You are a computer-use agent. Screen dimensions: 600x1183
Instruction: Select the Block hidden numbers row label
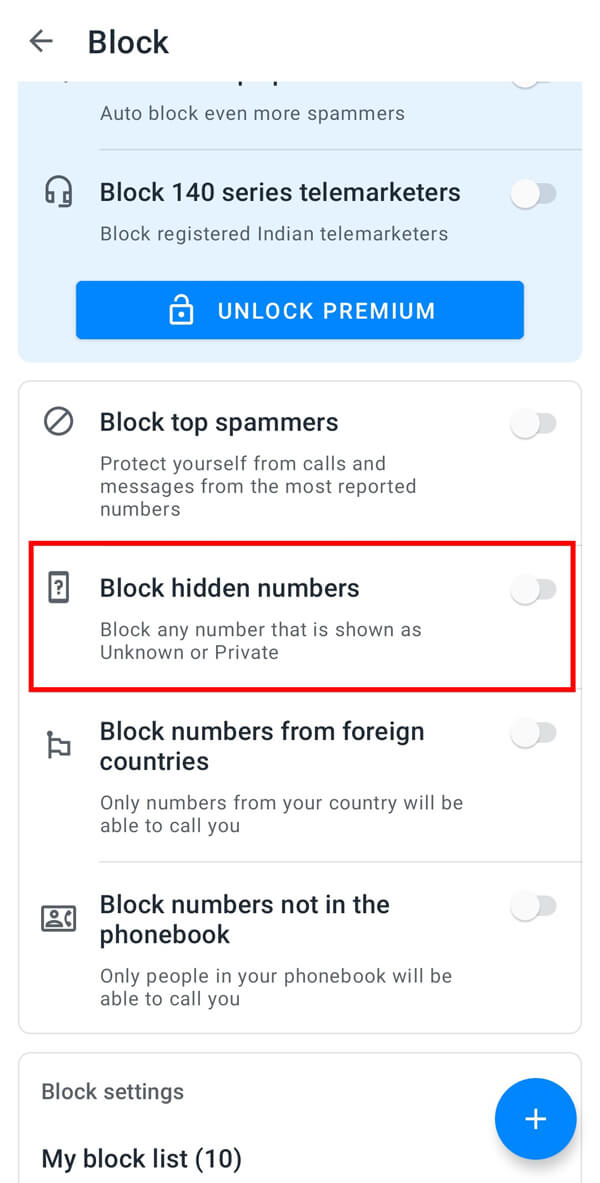click(229, 588)
